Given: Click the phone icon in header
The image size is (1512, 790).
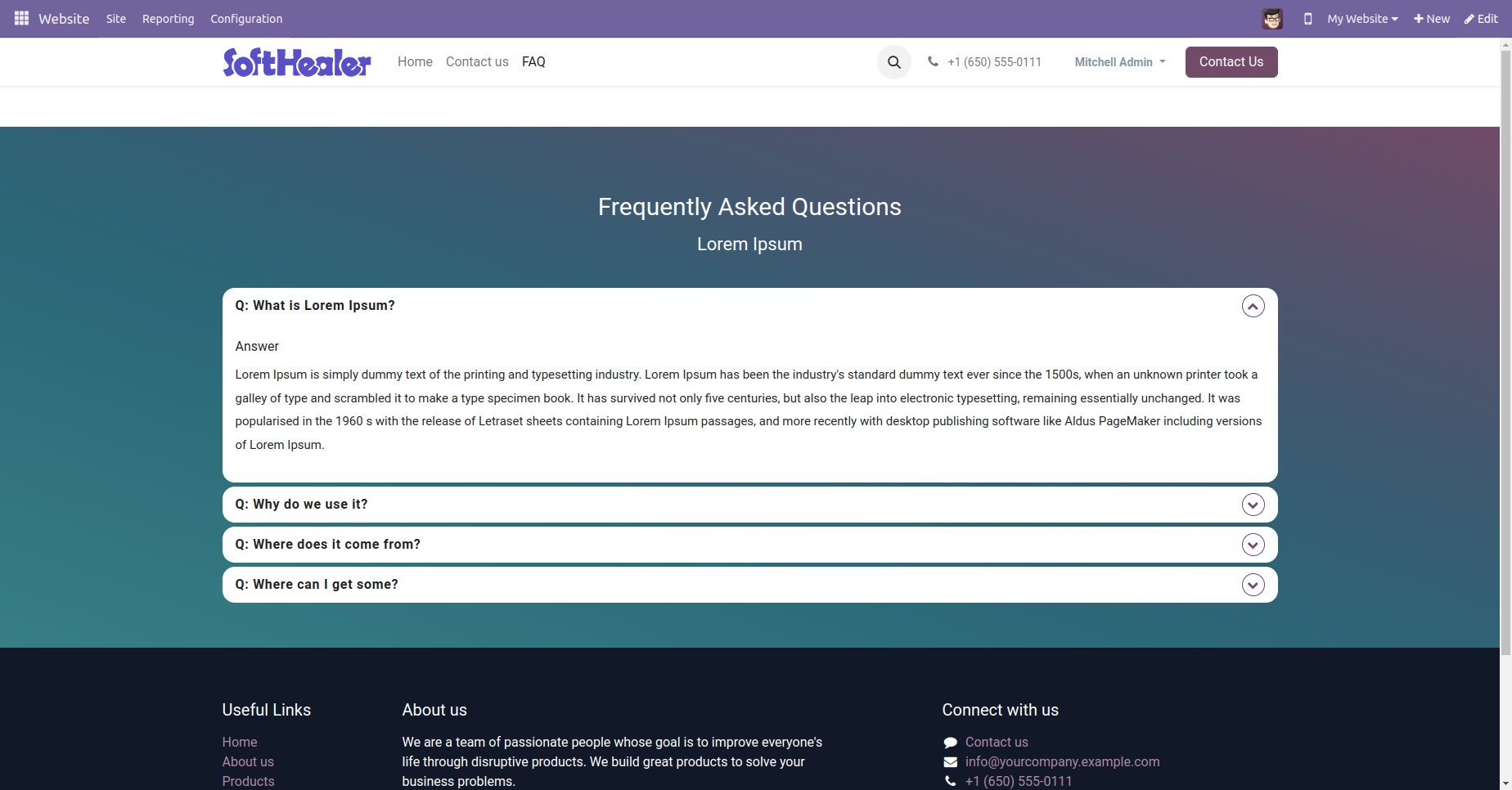Looking at the screenshot, I should coord(933,61).
